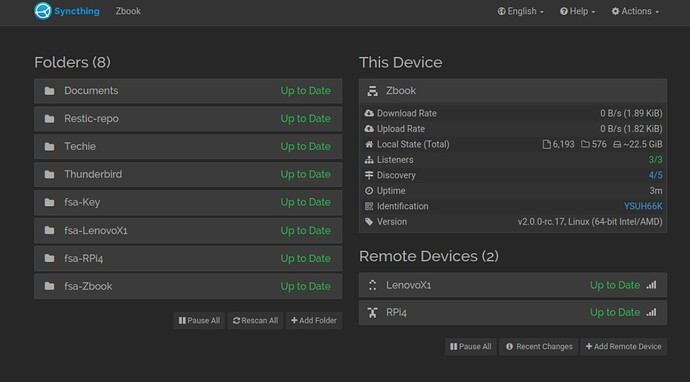Expand the Thunderbird folder panel

click(x=188, y=175)
